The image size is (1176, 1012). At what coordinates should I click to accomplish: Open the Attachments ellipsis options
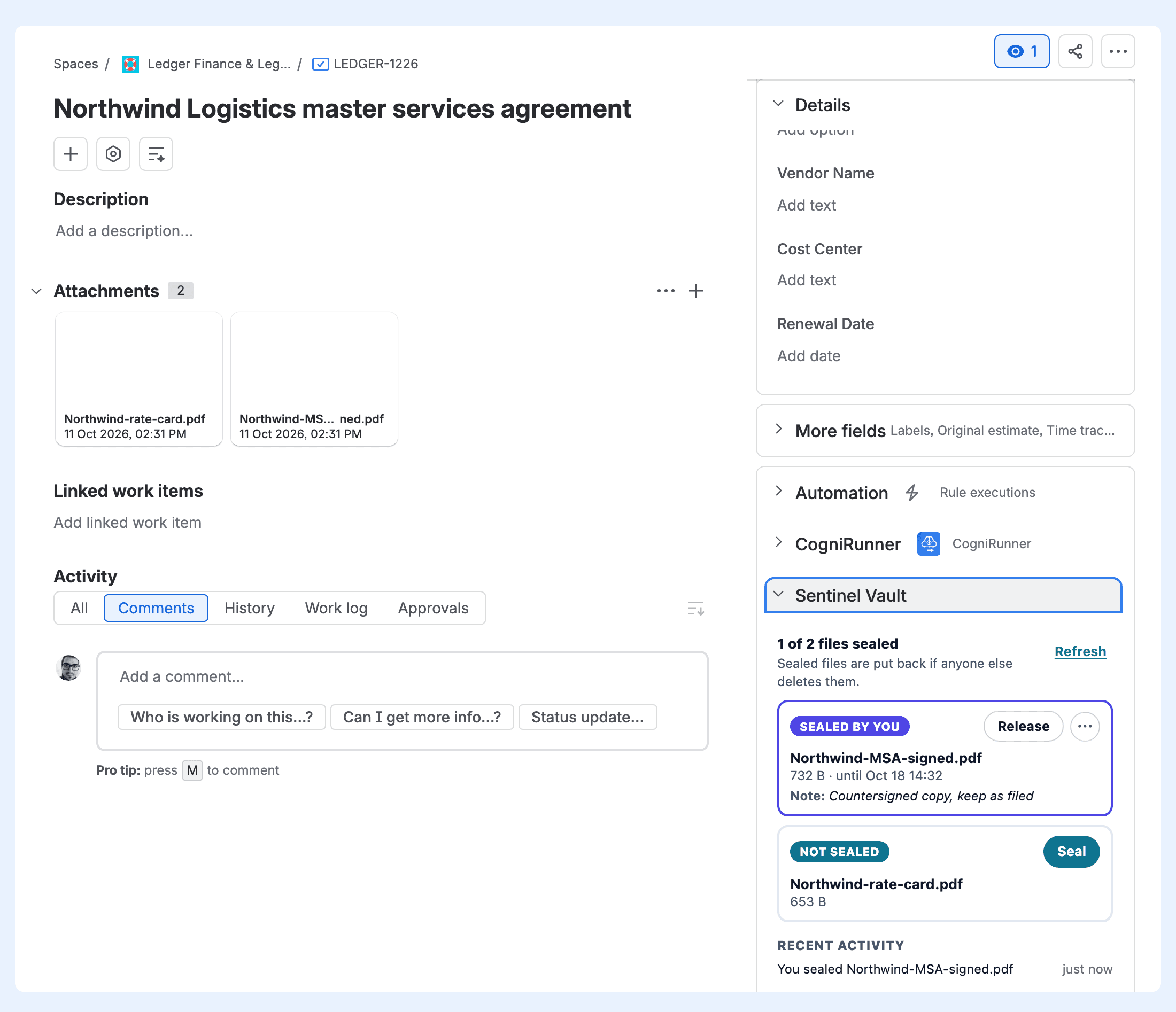click(x=666, y=291)
